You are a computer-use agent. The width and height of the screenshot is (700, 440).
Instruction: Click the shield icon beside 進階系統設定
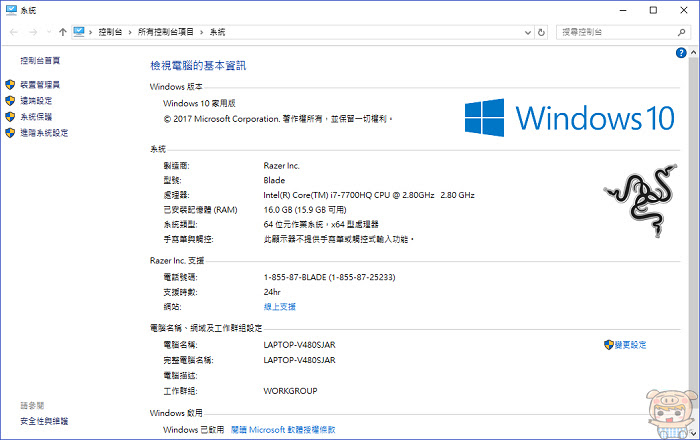point(10,133)
